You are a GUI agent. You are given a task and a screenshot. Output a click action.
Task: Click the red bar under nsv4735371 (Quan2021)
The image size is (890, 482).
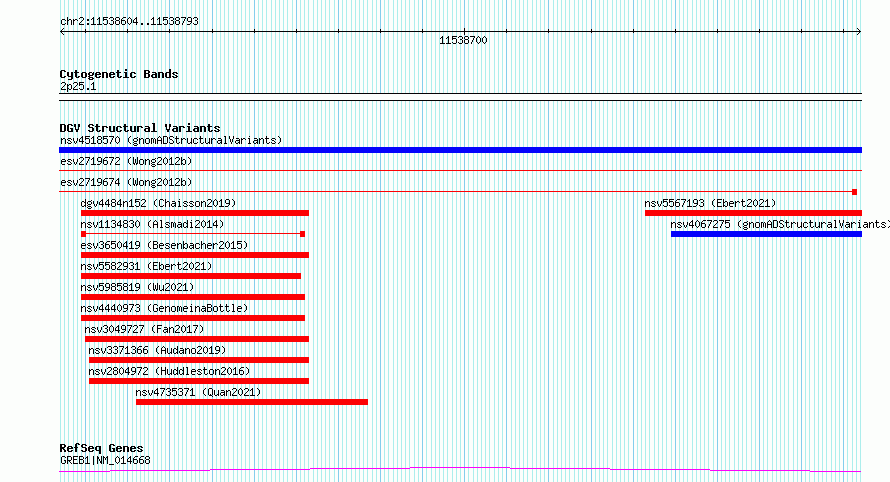click(x=252, y=402)
